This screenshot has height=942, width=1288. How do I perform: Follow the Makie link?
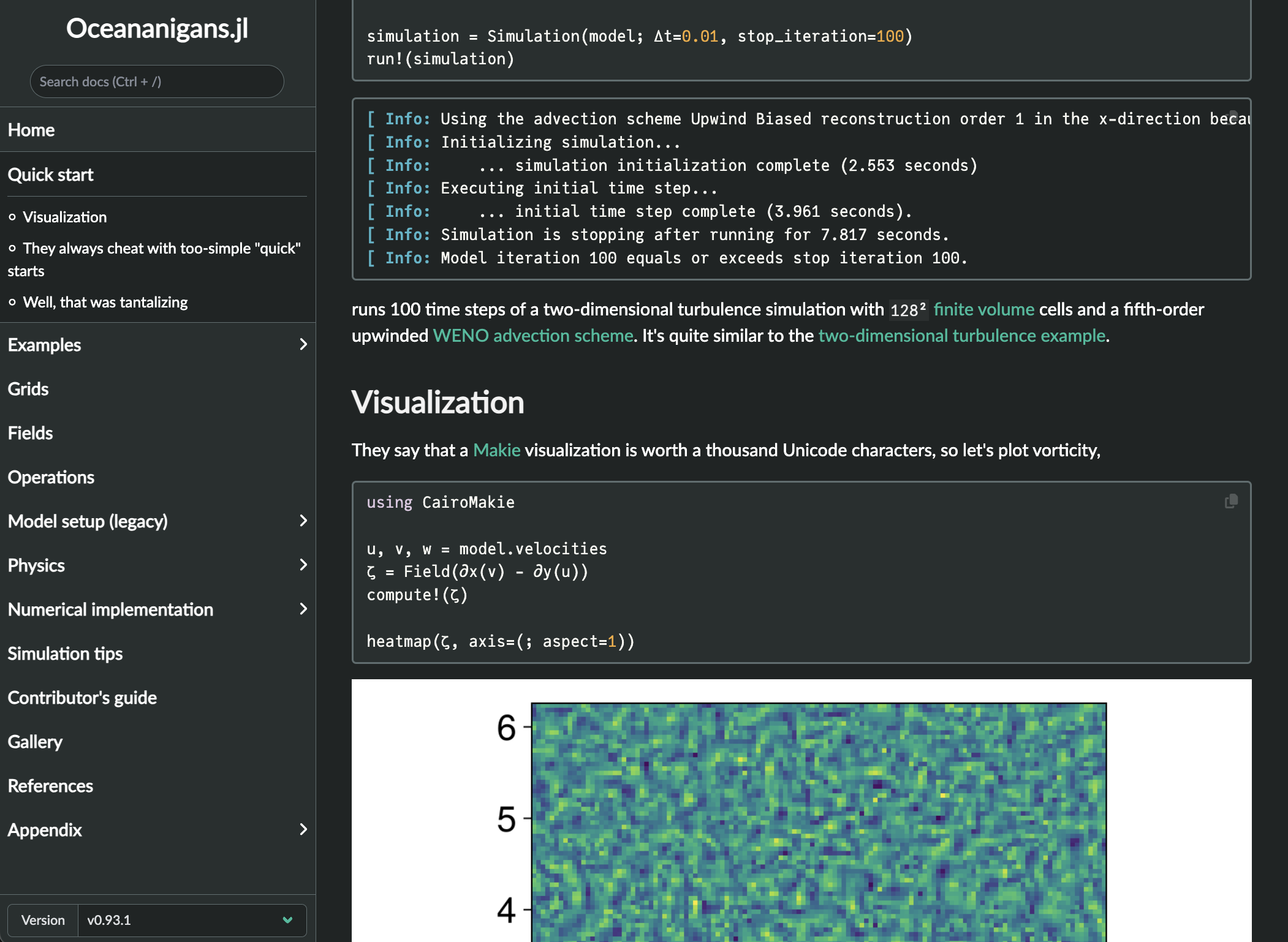[x=497, y=450]
